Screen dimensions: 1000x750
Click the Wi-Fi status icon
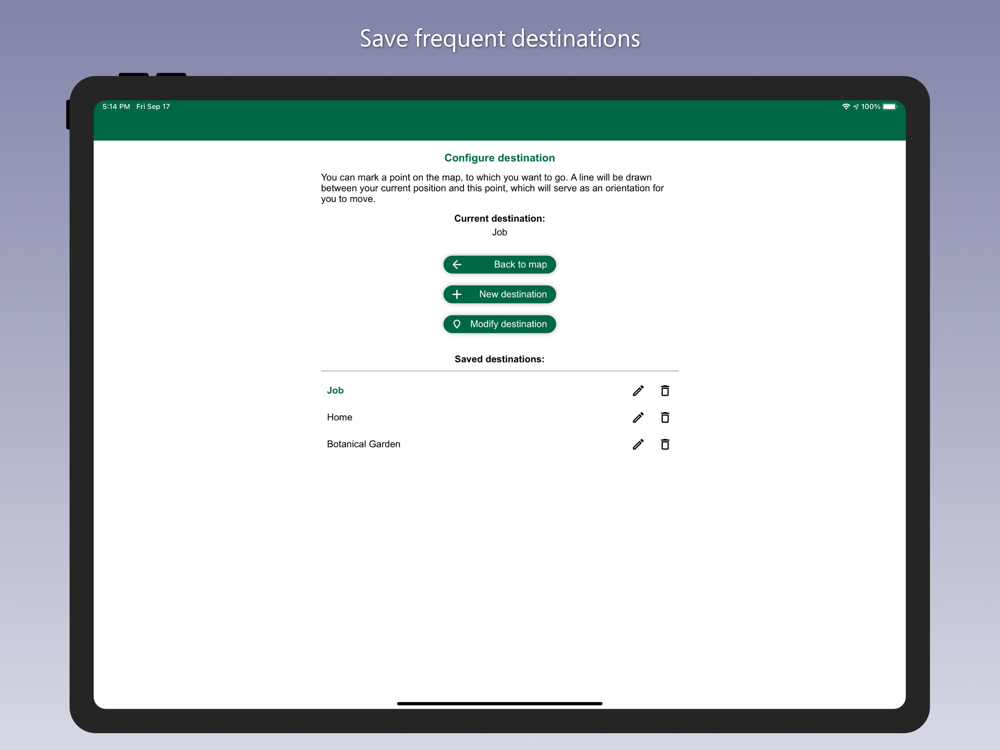pyautogui.click(x=846, y=107)
